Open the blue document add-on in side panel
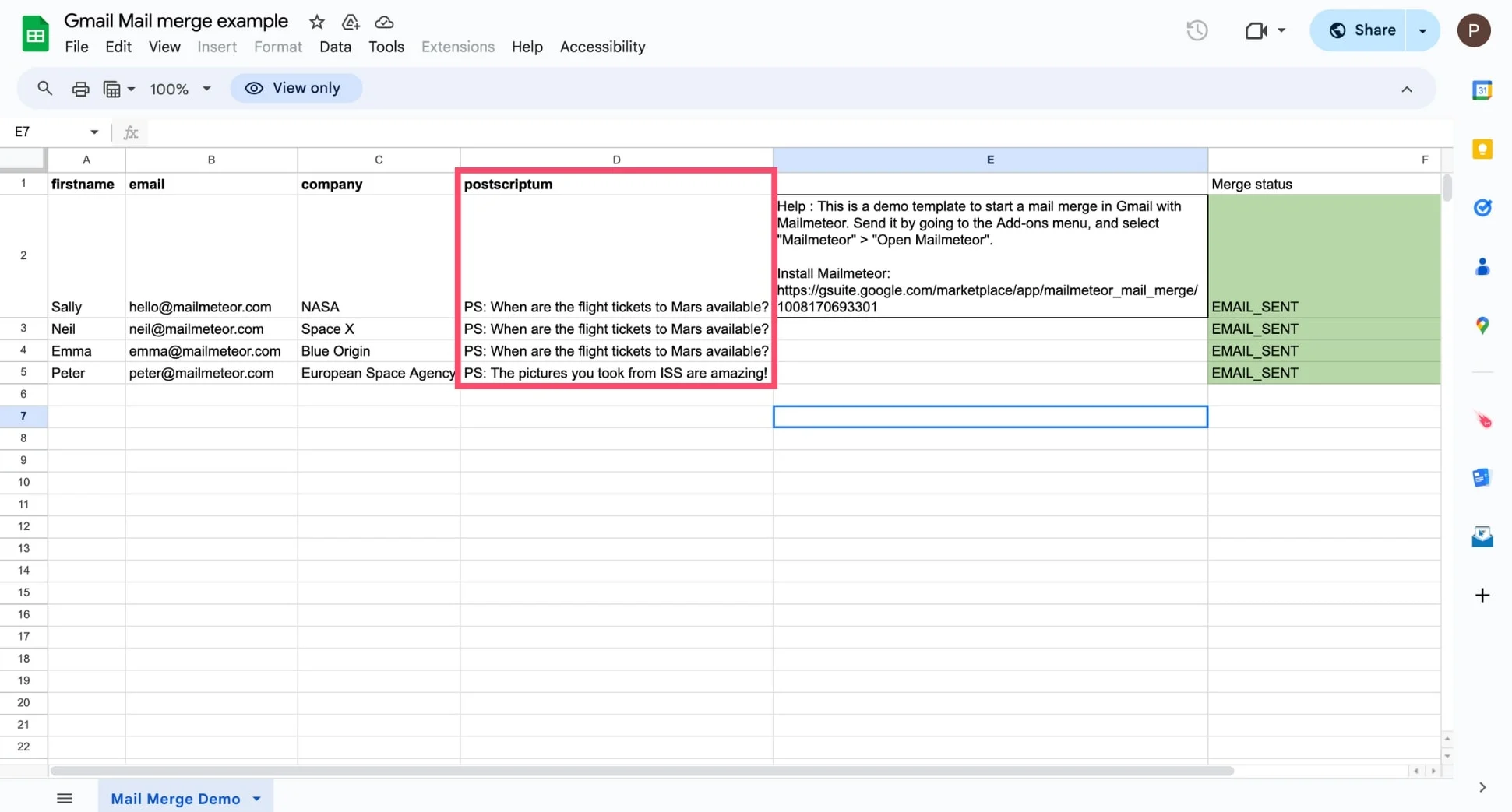The height and width of the screenshot is (812, 1512). tap(1482, 477)
